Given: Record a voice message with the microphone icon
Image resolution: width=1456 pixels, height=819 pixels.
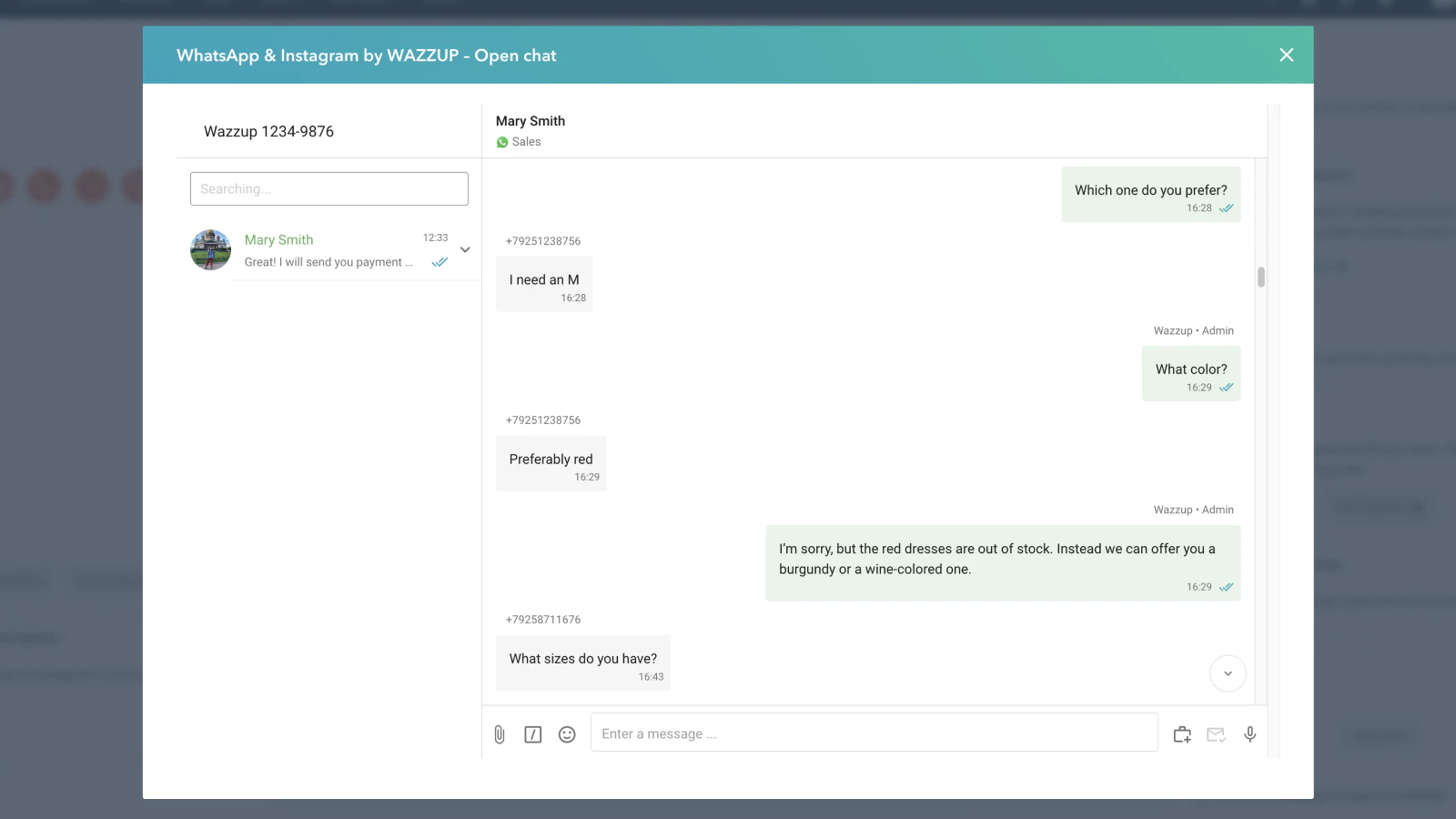Looking at the screenshot, I should coord(1249,733).
